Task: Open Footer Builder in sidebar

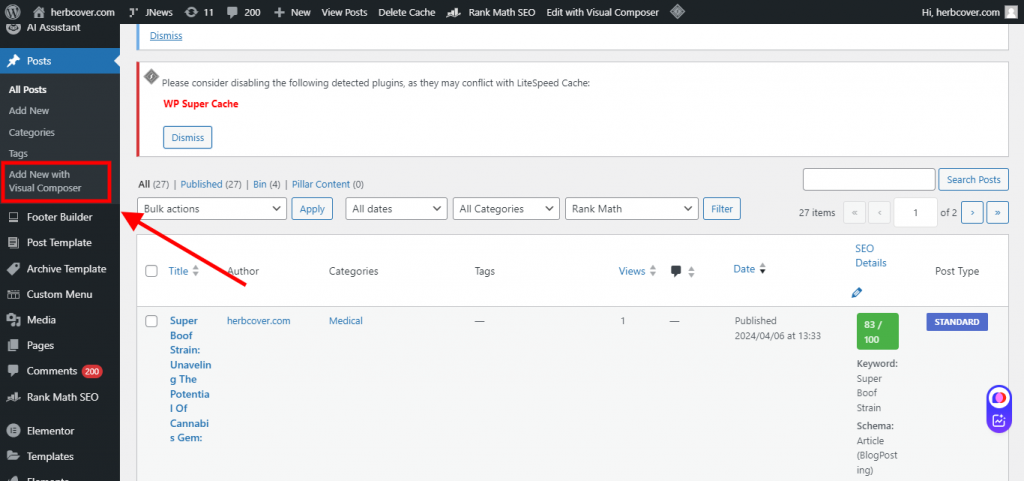Action: click(x=59, y=217)
